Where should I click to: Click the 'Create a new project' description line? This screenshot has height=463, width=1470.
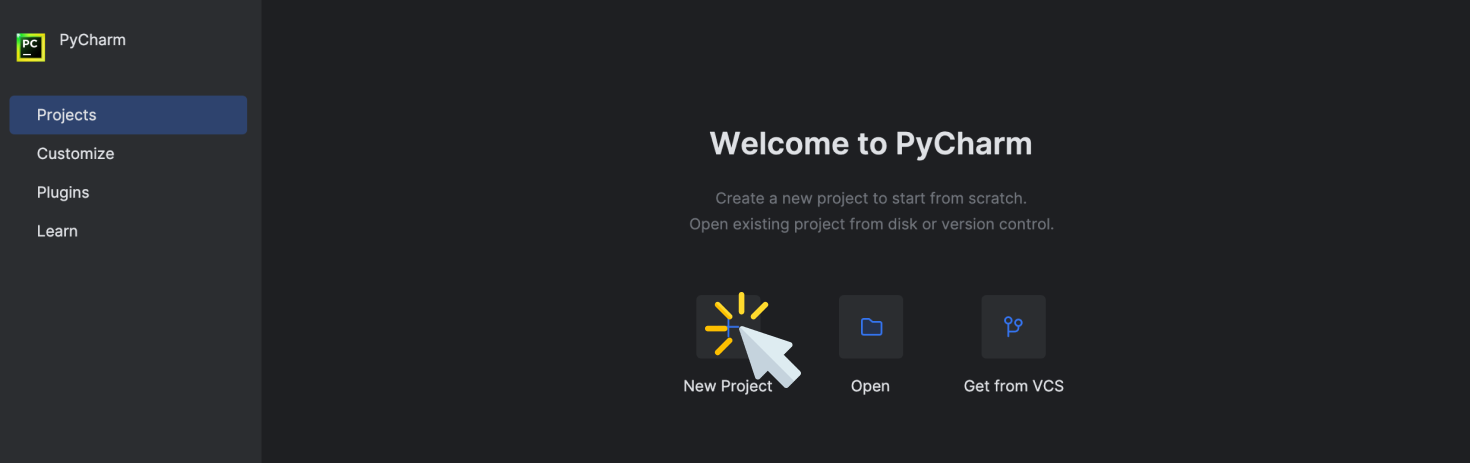tap(871, 198)
